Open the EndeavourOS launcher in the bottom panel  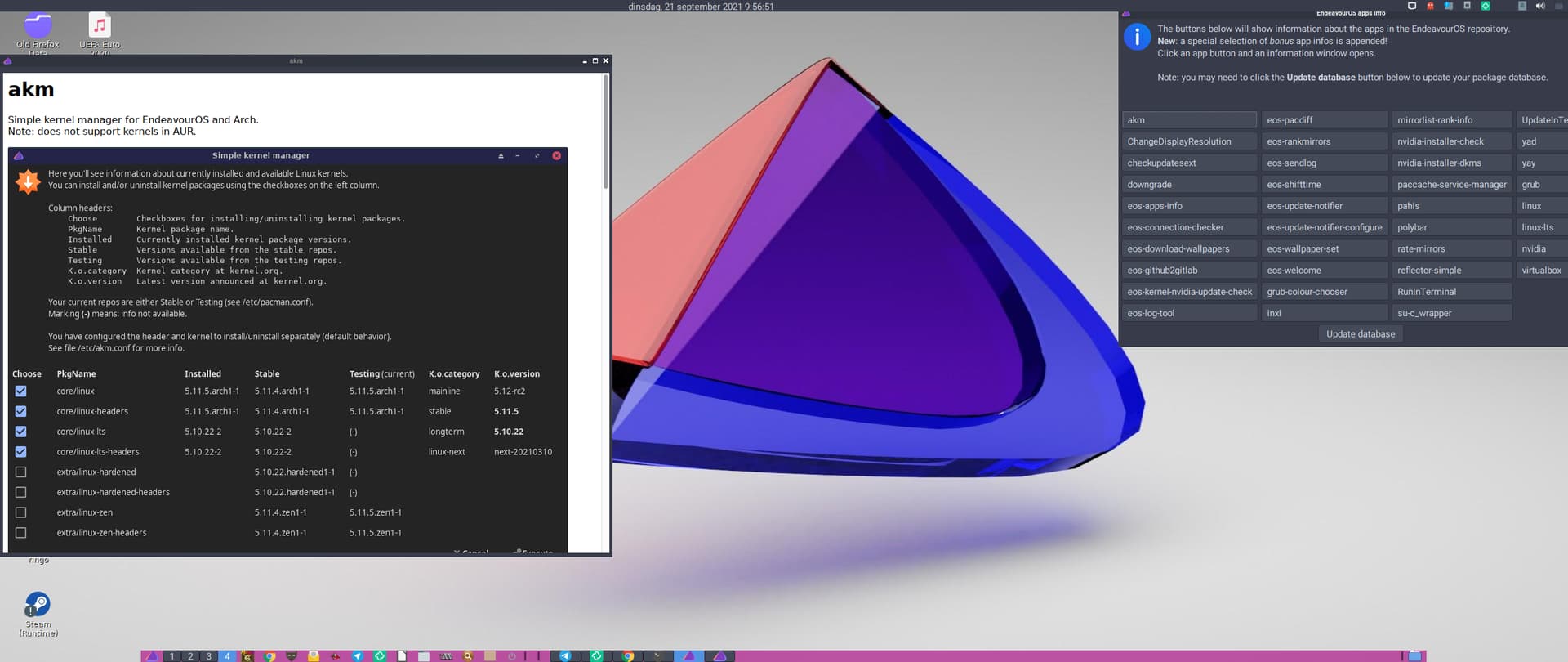pos(152,656)
